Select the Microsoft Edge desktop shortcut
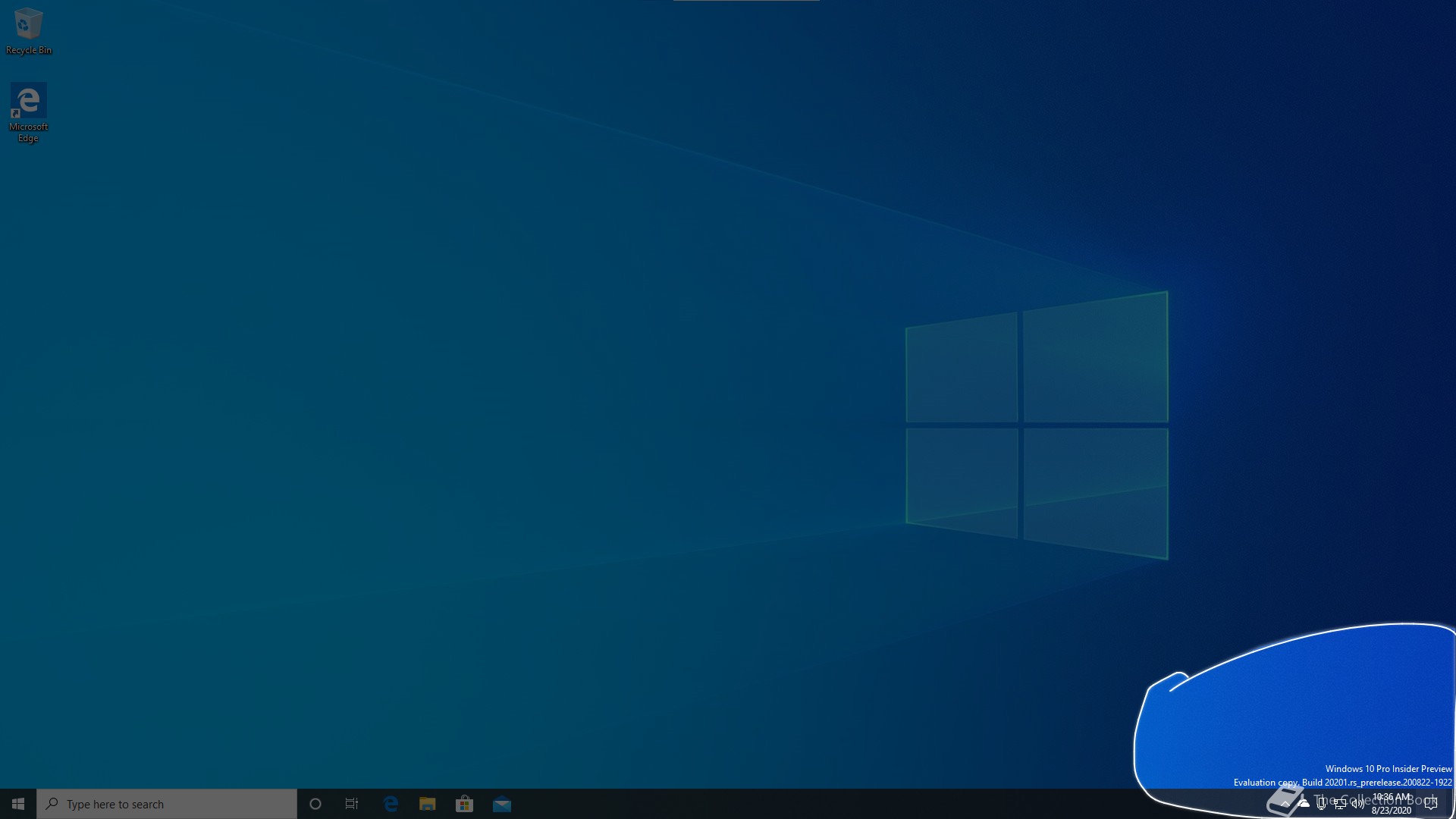Viewport: 1456px width, 819px height. (x=28, y=113)
